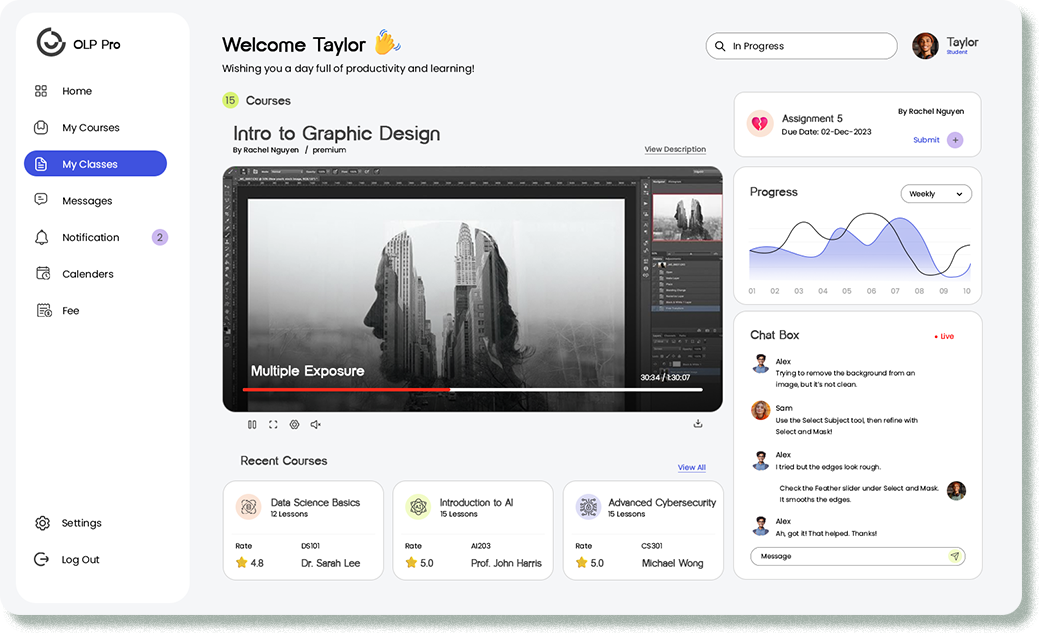This screenshot has width=1040, height=634.
Task: Select Messages in the sidebar
Action: coord(87,201)
